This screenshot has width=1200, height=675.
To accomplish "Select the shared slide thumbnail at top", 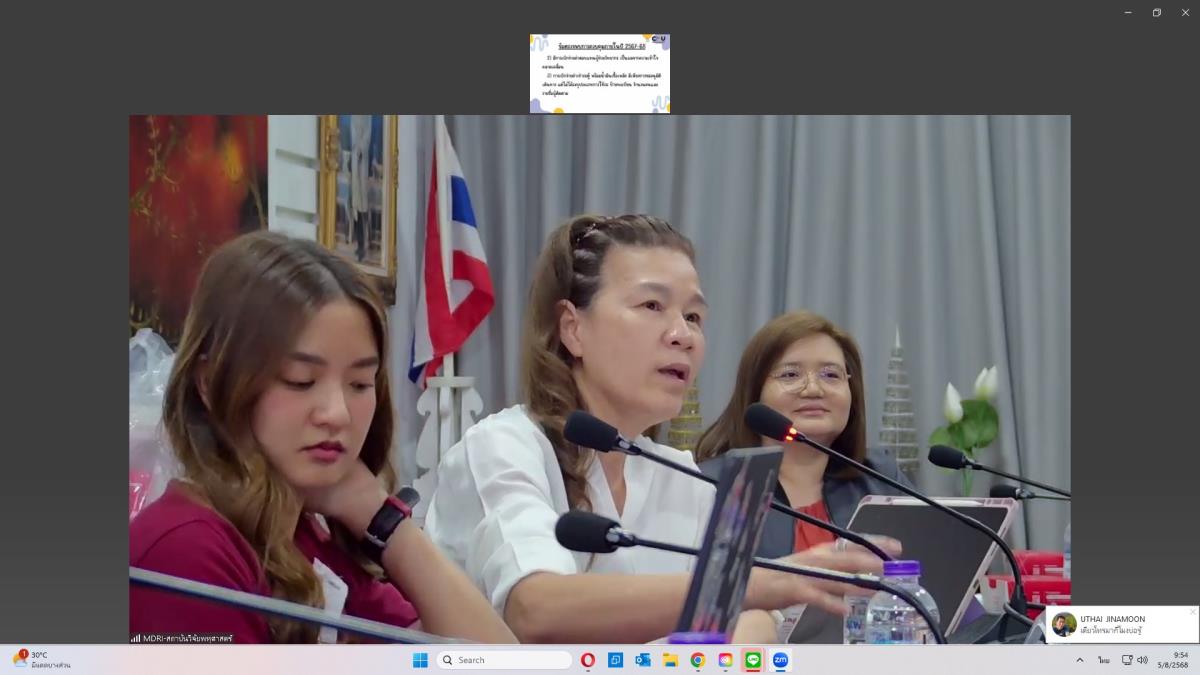I will [x=600, y=74].
